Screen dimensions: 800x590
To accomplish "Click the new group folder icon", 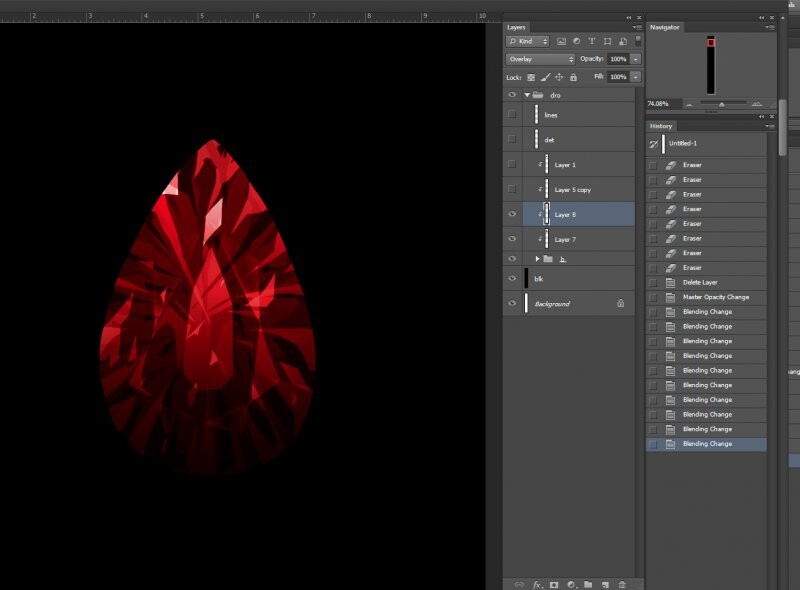I will pos(588,584).
